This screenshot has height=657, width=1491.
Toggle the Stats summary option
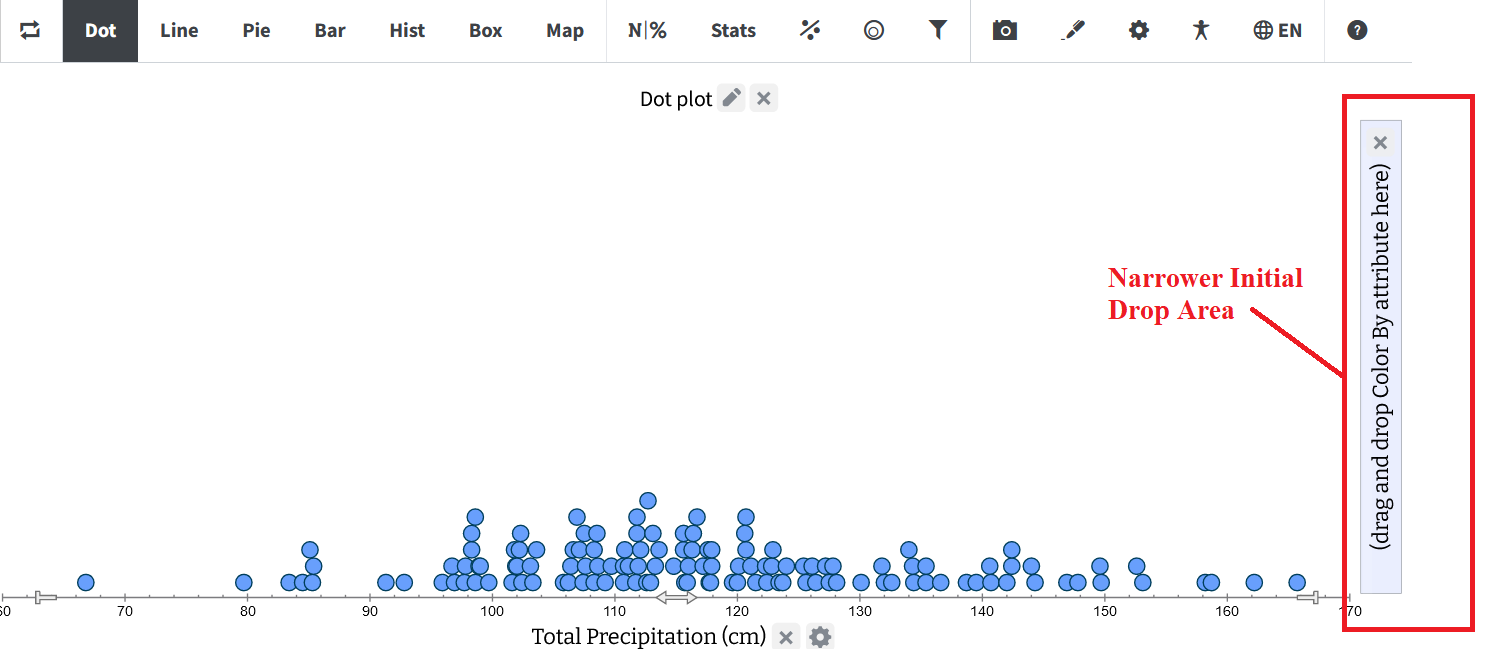coord(733,30)
